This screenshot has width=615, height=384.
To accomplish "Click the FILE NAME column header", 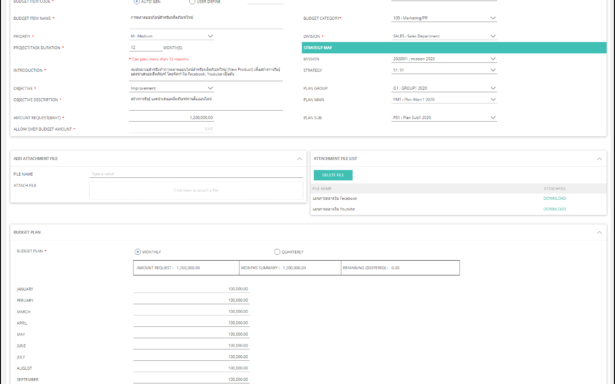I will [322, 189].
